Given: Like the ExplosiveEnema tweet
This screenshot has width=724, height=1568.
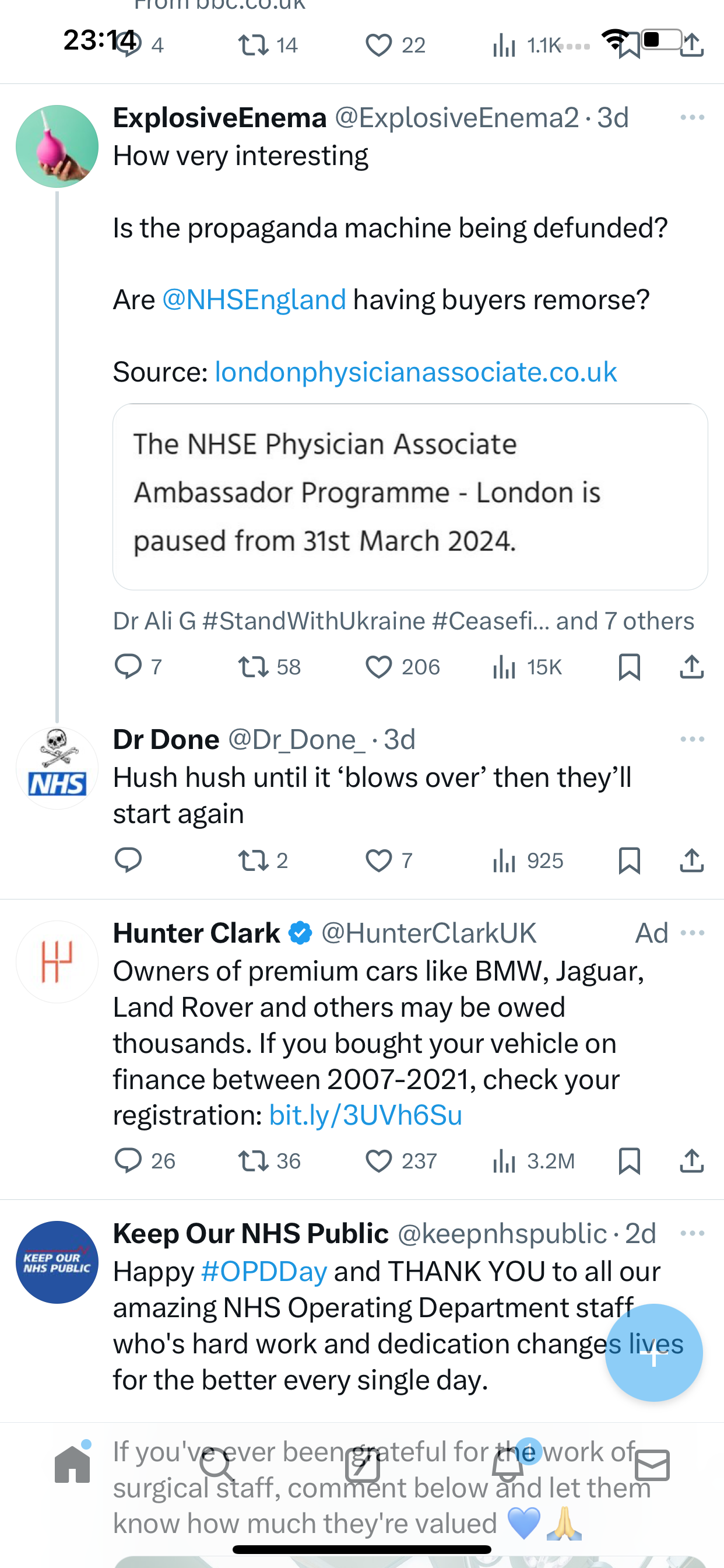Looking at the screenshot, I should click(378, 667).
